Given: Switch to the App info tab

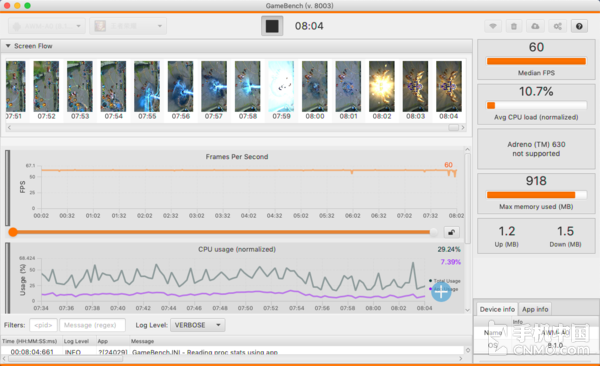Looking at the screenshot, I should [535, 309].
